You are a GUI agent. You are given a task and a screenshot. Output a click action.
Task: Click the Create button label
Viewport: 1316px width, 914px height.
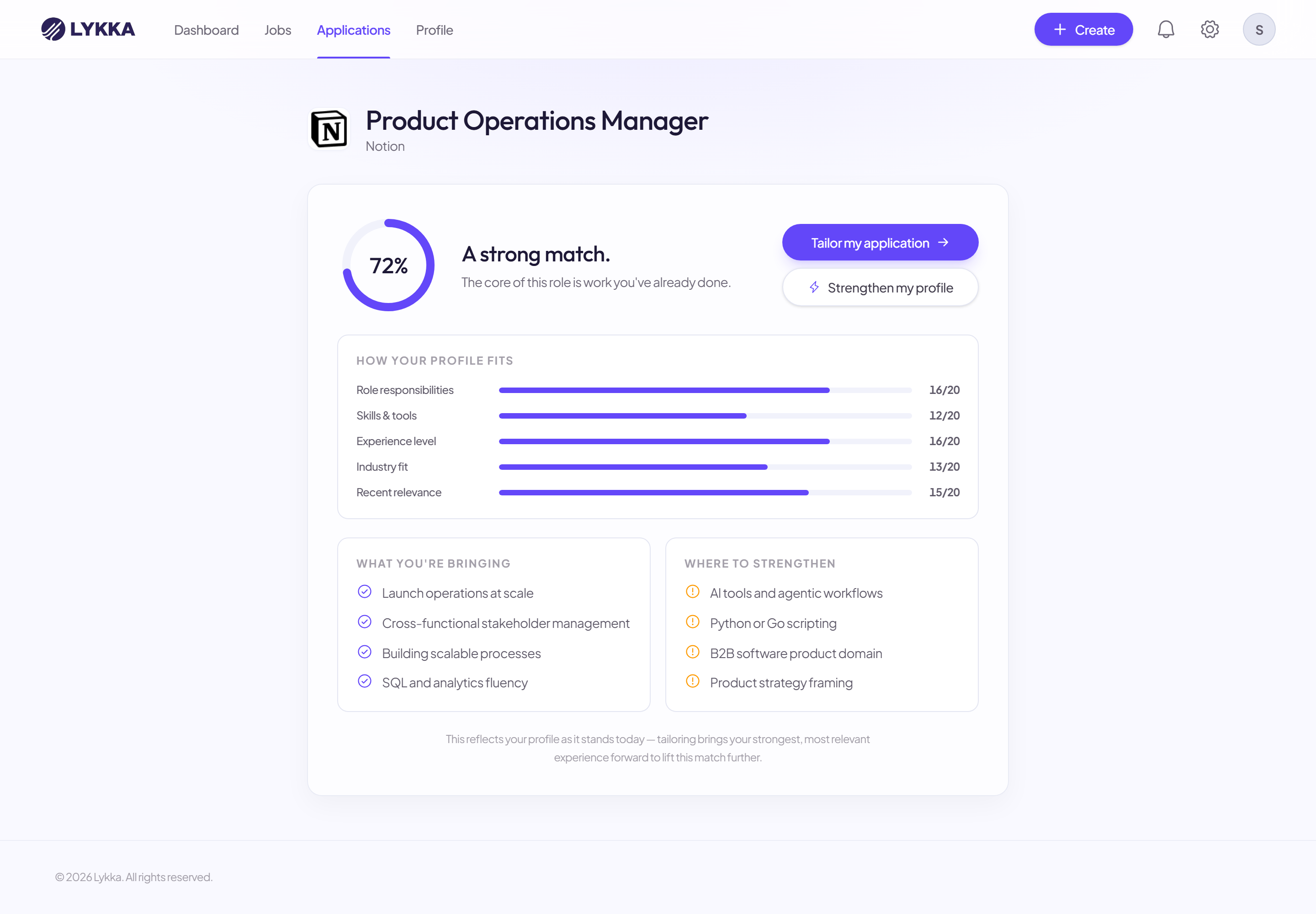tap(1094, 30)
